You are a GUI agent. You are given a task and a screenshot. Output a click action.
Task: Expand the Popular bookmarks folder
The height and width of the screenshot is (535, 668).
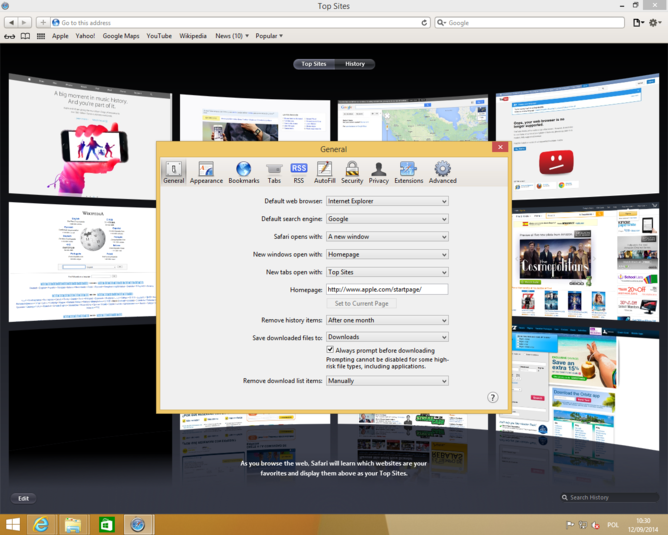pos(269,36)
